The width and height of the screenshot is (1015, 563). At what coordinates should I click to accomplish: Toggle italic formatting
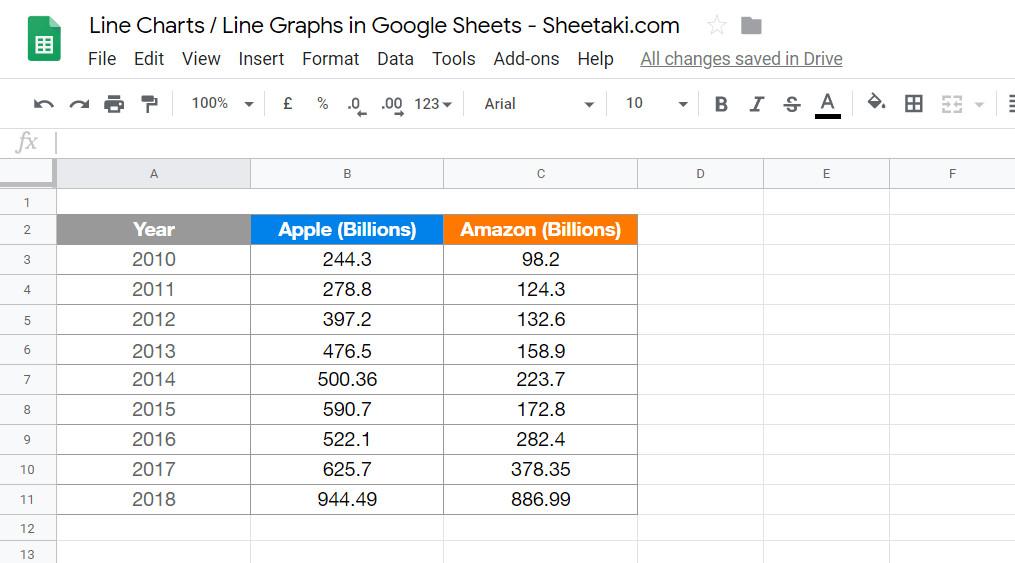756,104
